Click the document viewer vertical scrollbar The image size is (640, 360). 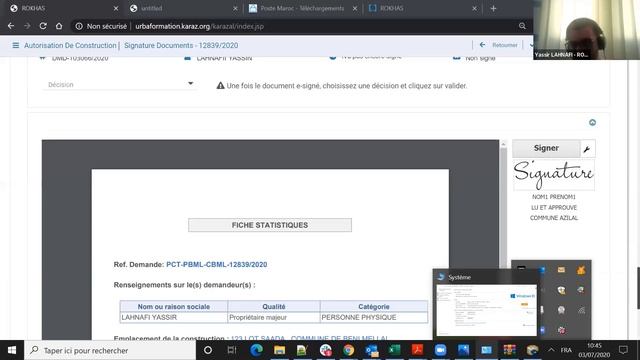(x=503, y=241)
